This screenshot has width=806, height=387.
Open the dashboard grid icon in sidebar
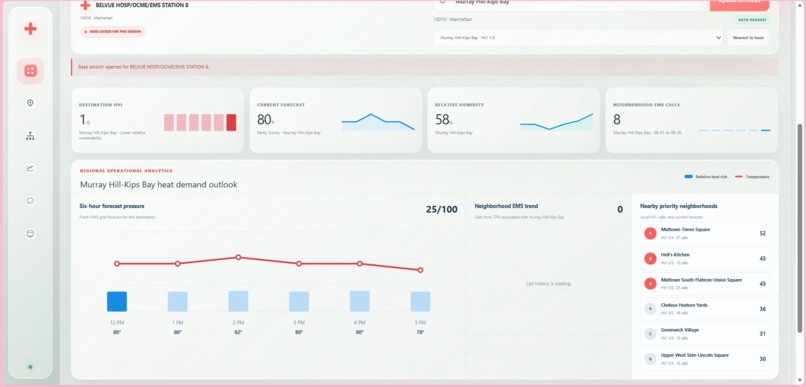[30, 71]
